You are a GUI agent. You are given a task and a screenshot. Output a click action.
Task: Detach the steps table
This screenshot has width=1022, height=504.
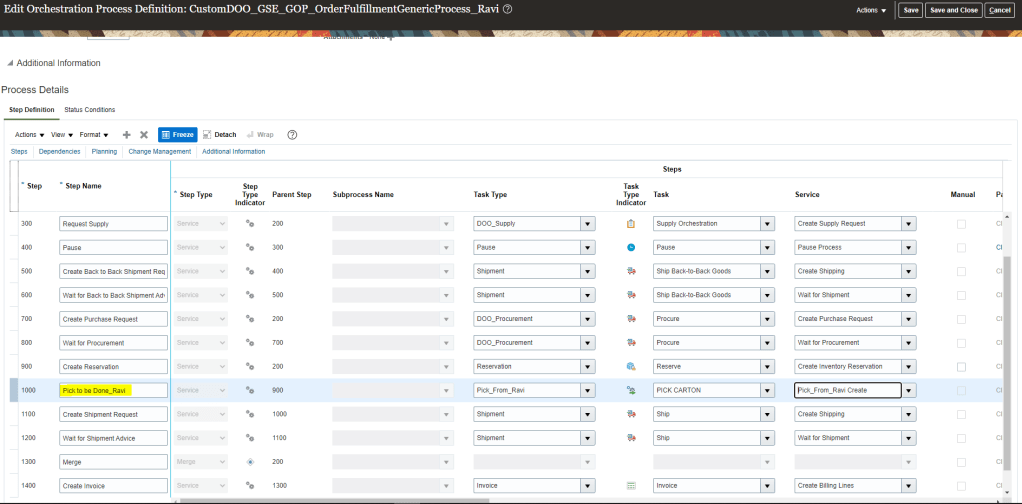(x=219, y=134)
